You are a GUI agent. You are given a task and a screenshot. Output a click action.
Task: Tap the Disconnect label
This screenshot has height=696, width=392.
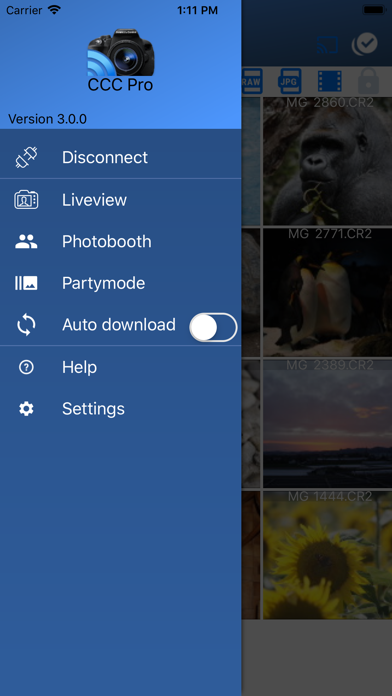pos(105,158)
